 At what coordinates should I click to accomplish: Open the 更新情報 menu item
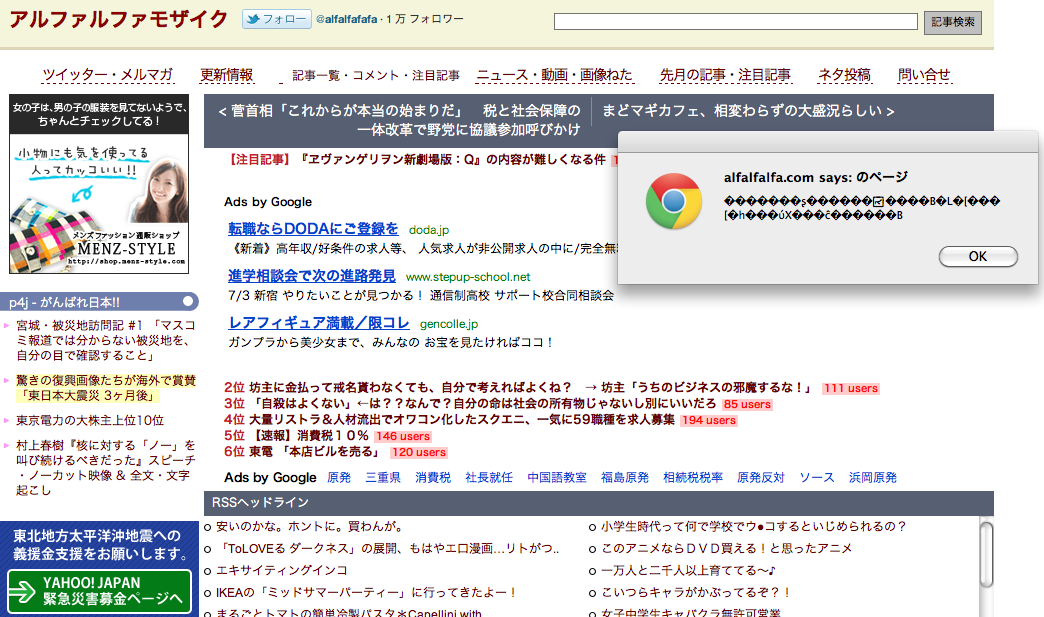pos(227,75)
